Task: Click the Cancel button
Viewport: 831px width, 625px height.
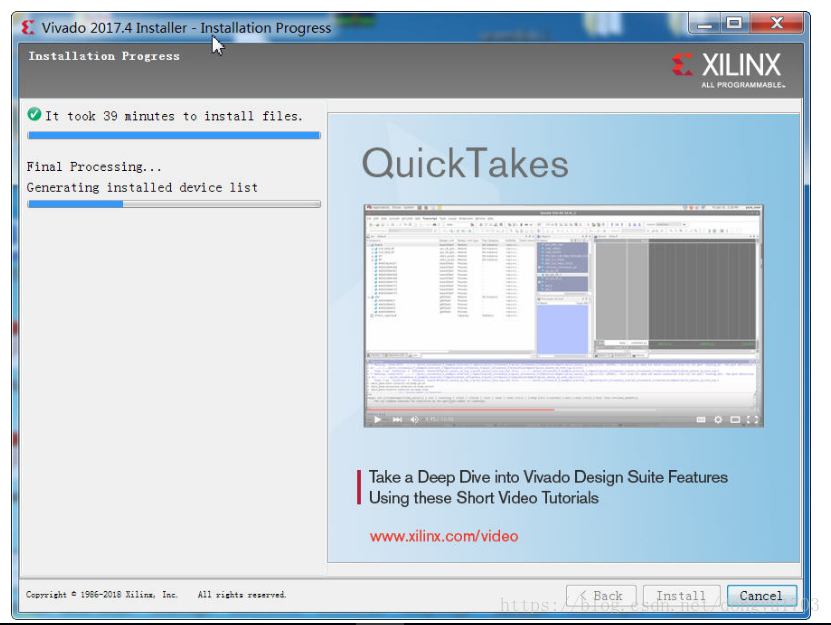Action: (761, 595)
